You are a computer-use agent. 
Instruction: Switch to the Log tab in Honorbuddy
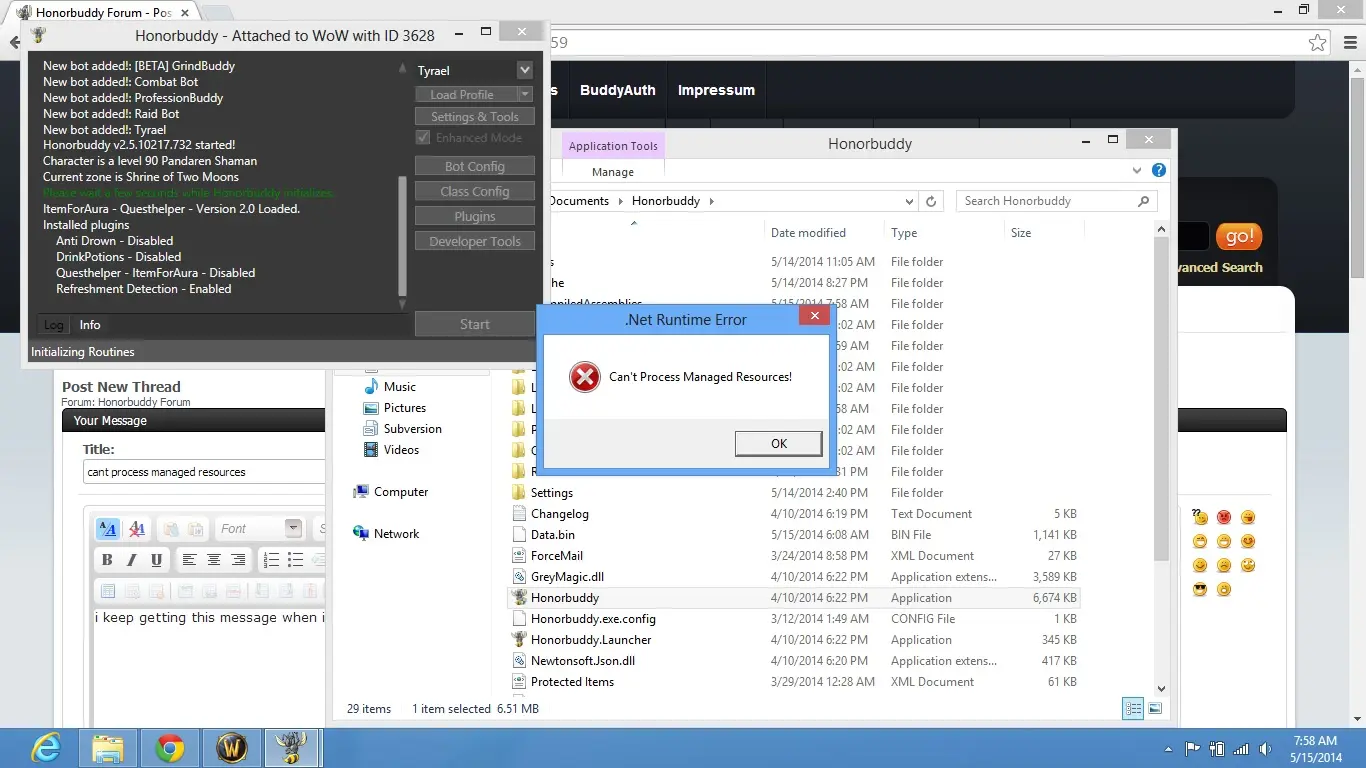point(54,325)
